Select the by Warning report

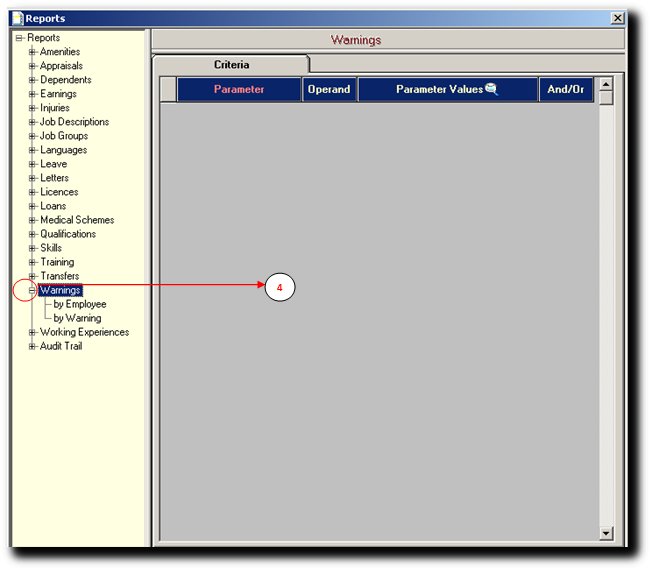tap(77, 318)
